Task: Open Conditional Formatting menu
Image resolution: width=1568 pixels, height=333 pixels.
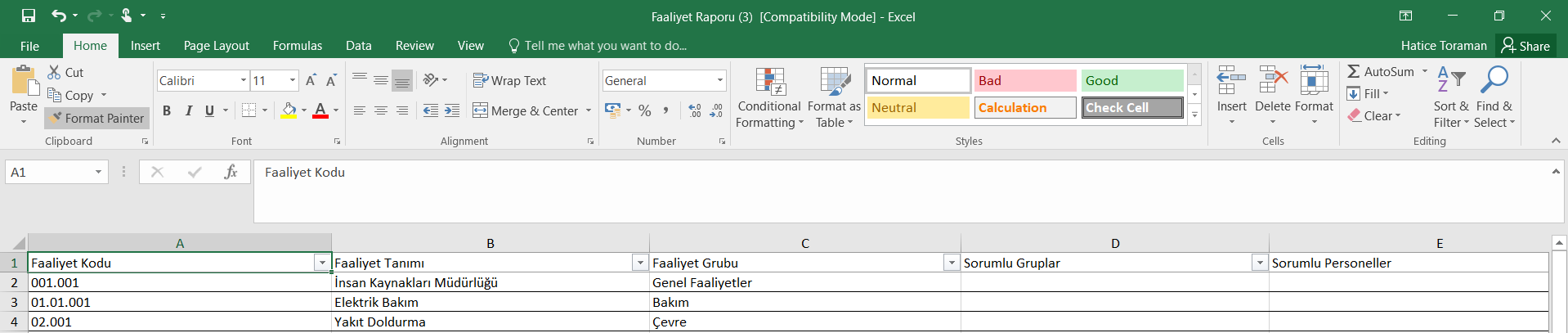Action: (768, 98)
